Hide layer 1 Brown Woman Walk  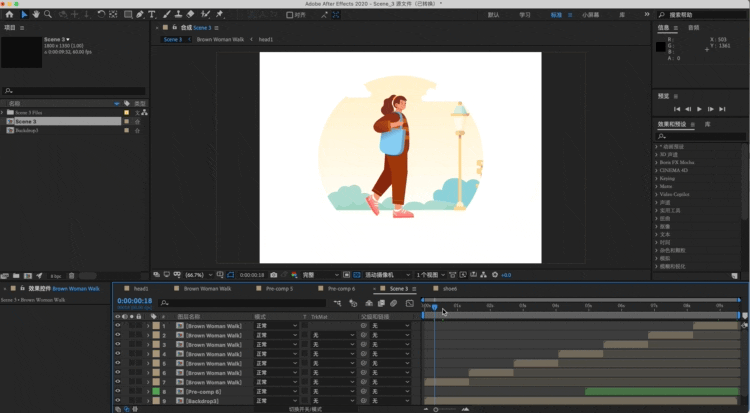[117, 326]
